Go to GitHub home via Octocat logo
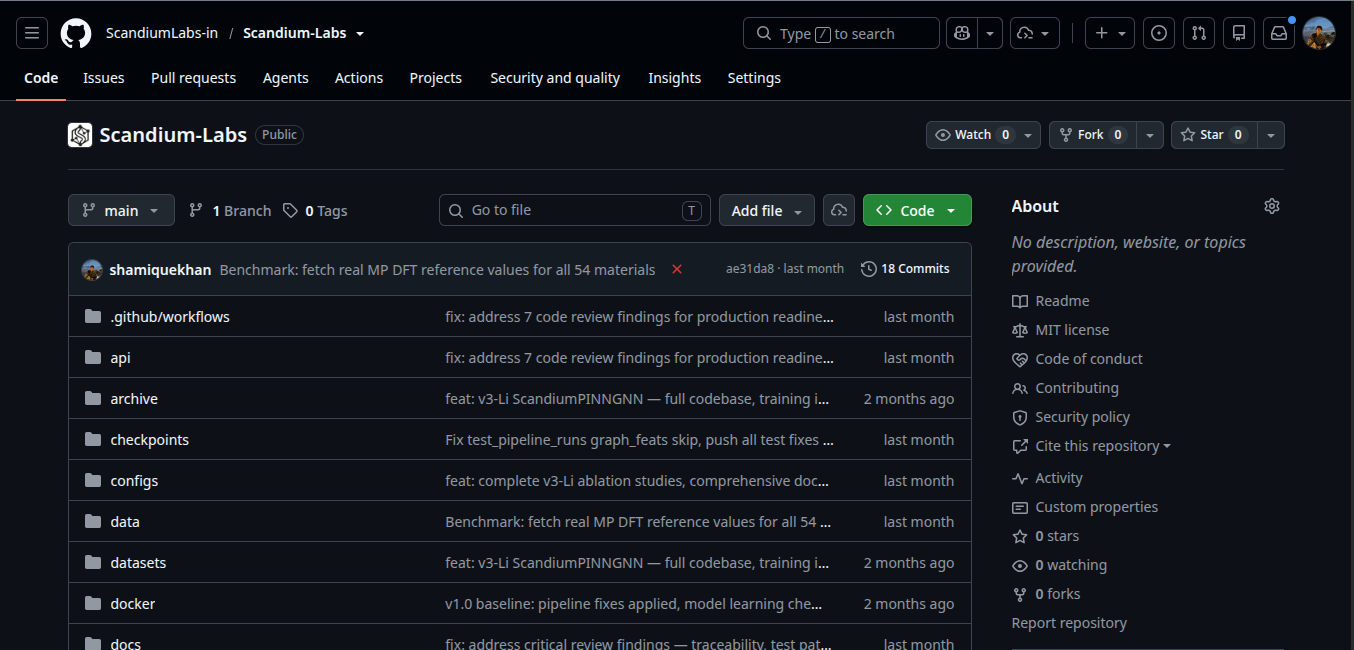The width and height of the screenshot is (1354, 650). 76,33
